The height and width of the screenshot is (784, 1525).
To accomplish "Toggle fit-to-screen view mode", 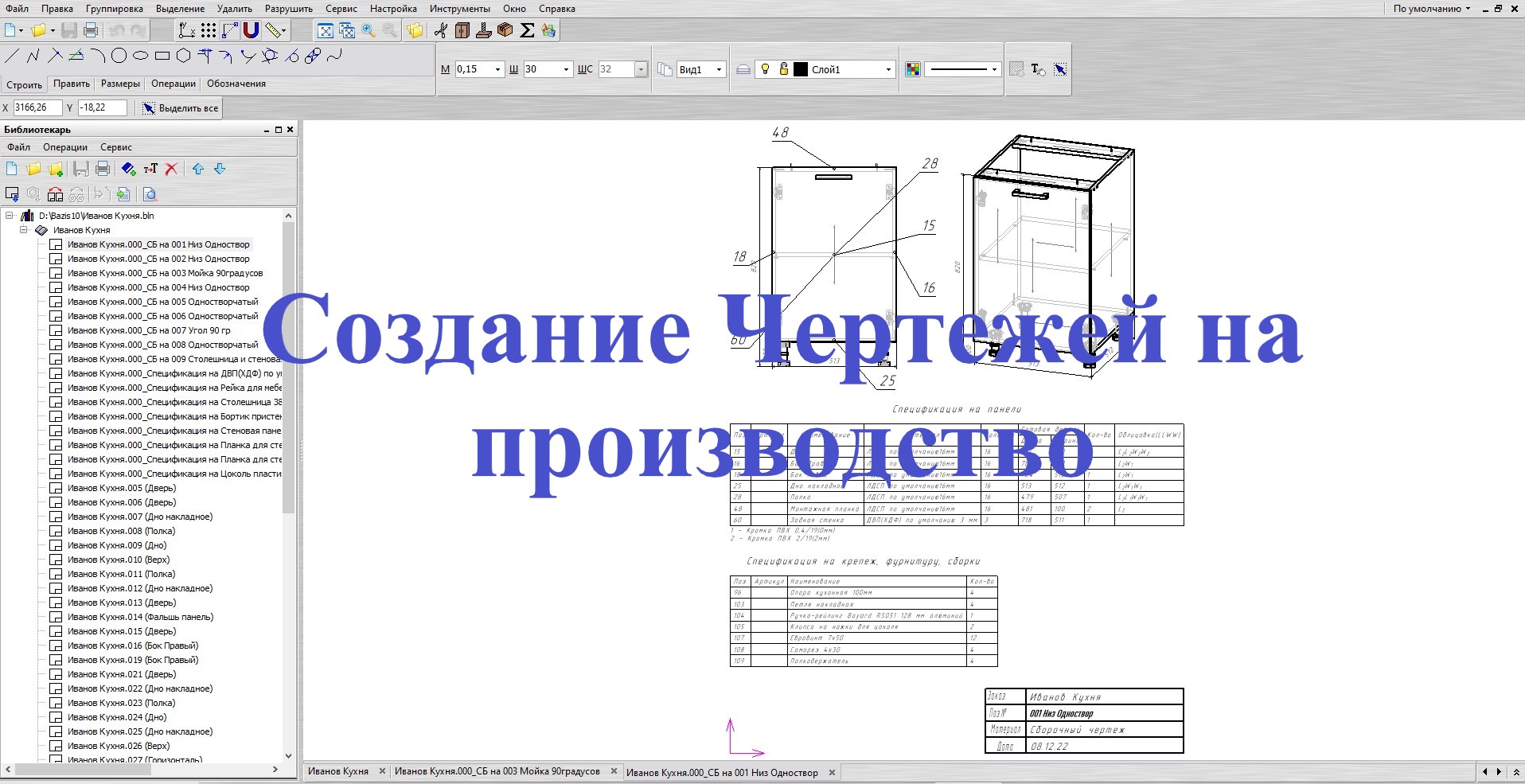I will 326,30.
